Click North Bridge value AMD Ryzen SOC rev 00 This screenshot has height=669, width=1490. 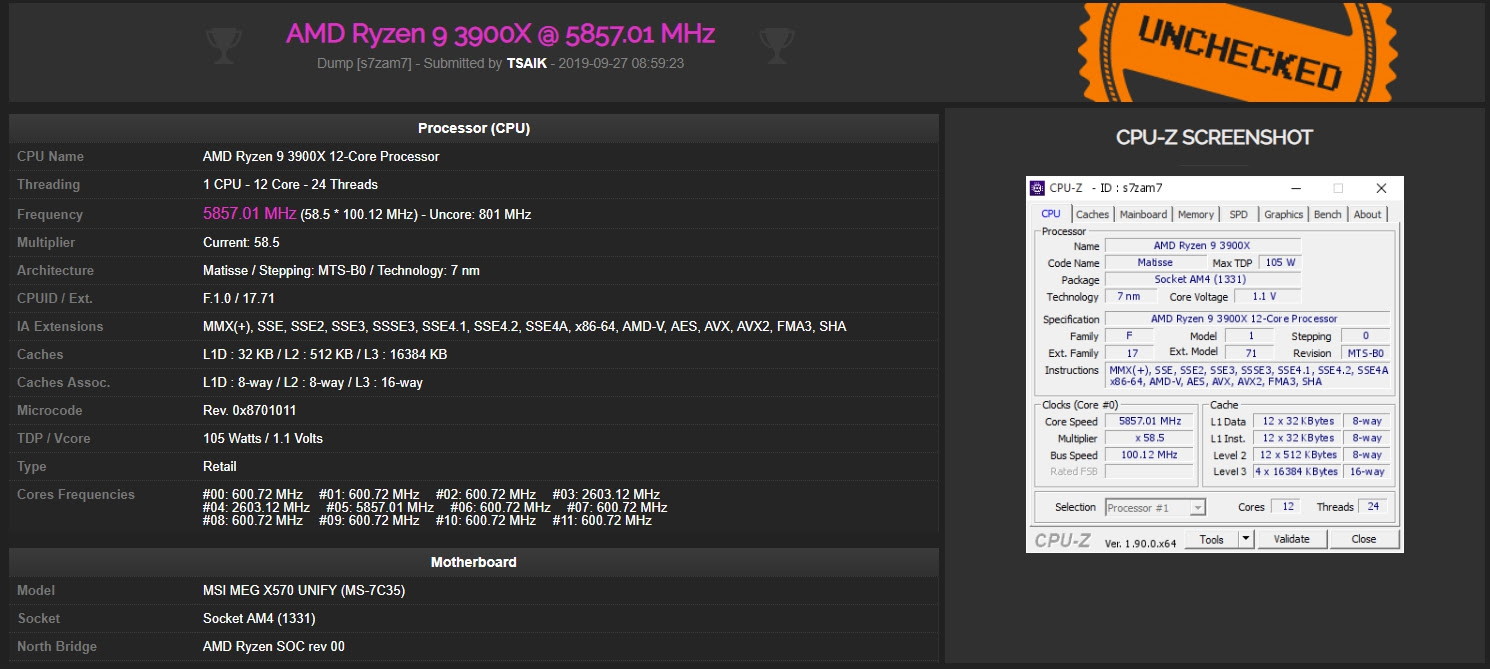pos(274,646)
